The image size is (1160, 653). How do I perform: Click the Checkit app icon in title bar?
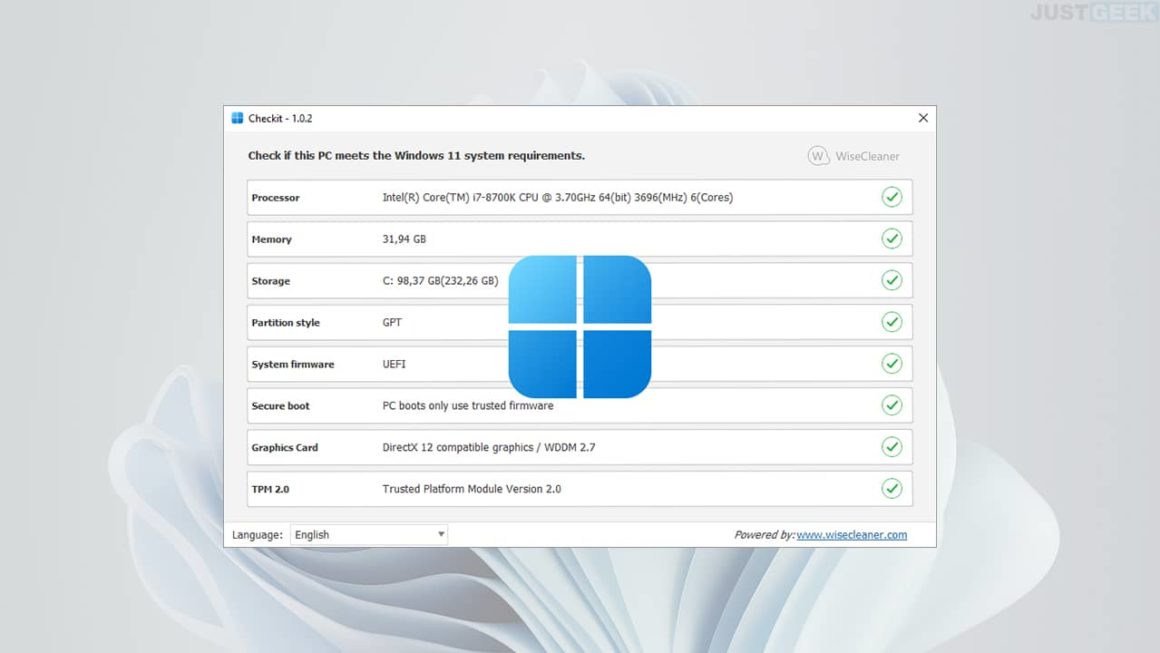(237, 118)
